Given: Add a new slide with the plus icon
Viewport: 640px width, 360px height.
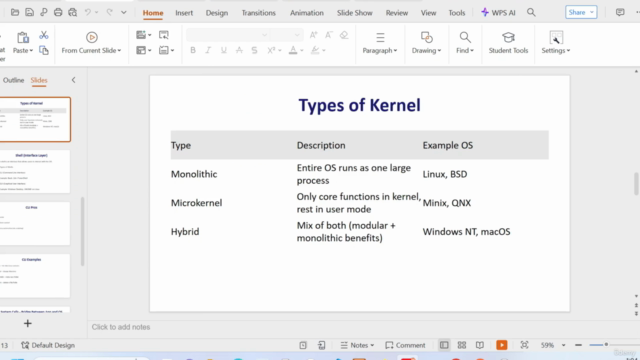Looking at the screenshot, I should click(28, 324).
